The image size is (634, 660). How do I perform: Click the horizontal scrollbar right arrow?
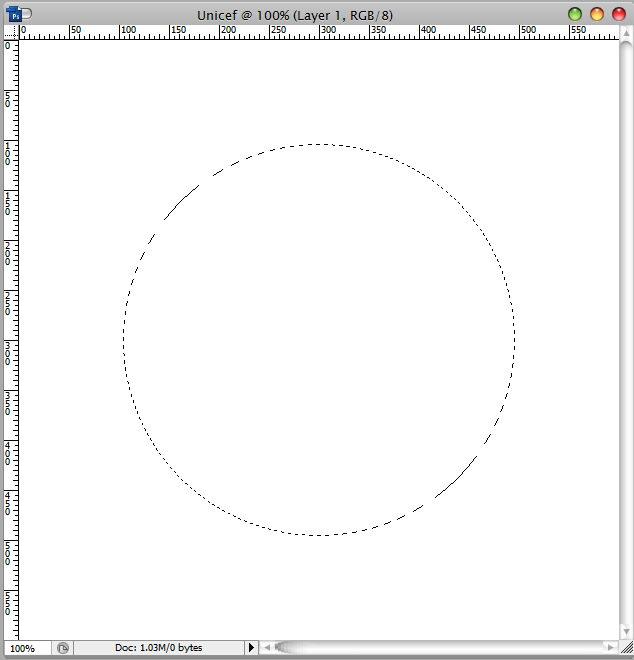click(610, 647)
